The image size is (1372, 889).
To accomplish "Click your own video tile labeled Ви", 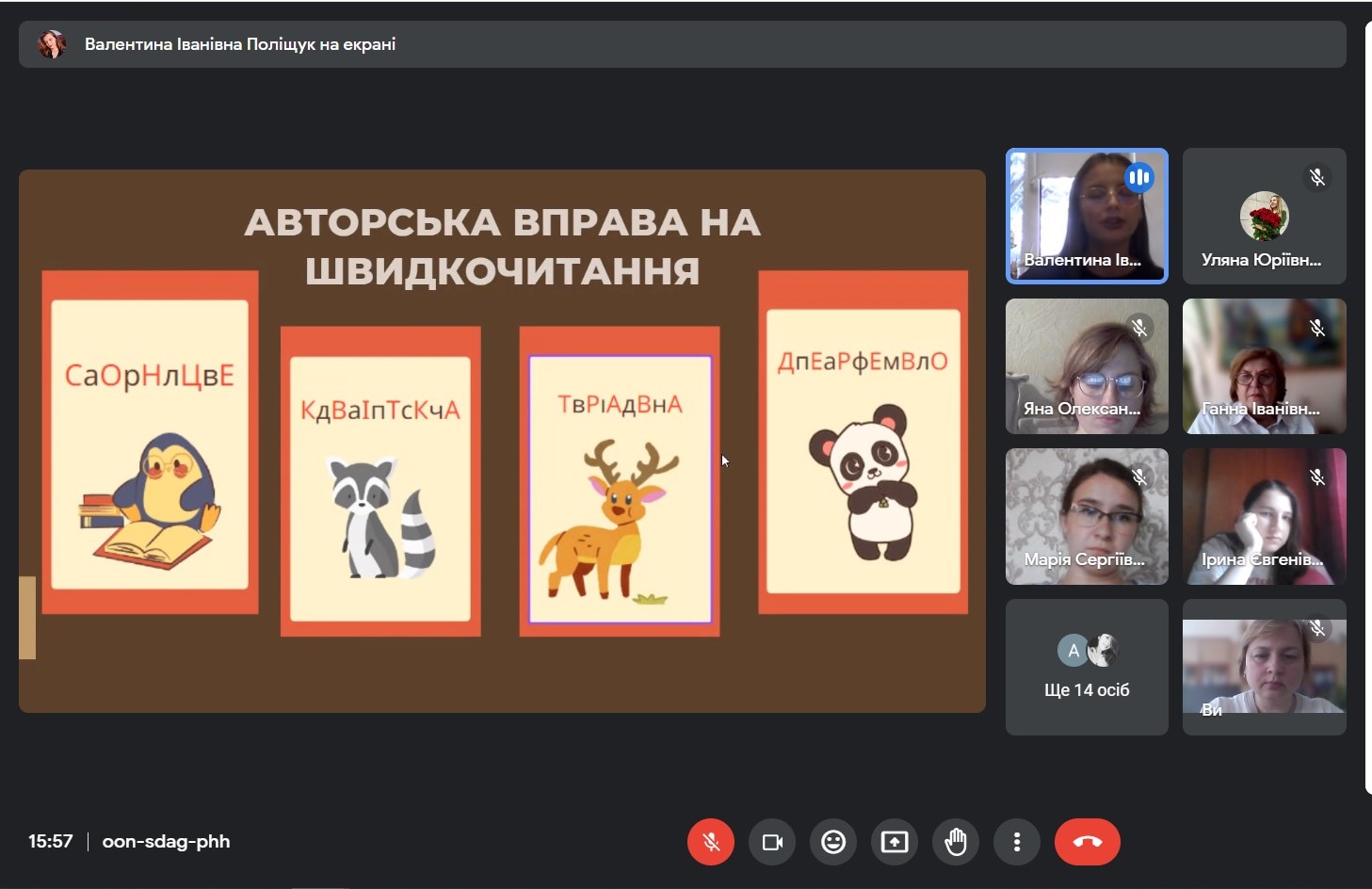I will coord(1264,667).
